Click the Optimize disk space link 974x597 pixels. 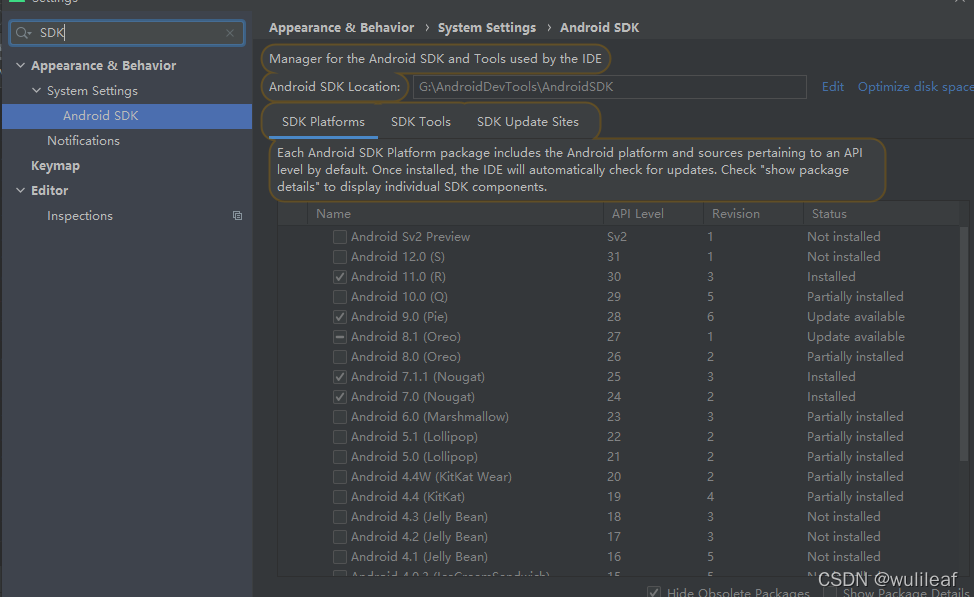coord(914,87)
